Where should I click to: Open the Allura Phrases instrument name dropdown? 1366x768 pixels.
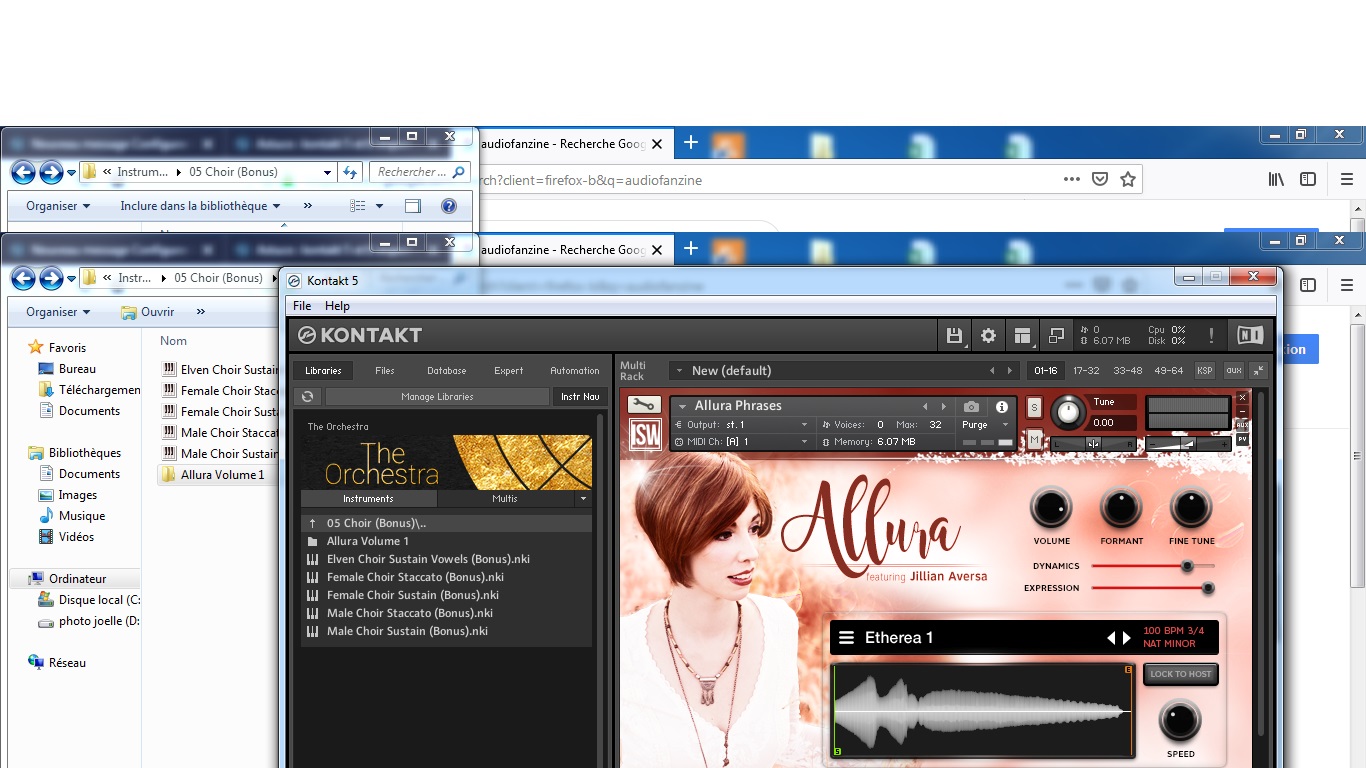pyautogui.click(x=683, y=406)
